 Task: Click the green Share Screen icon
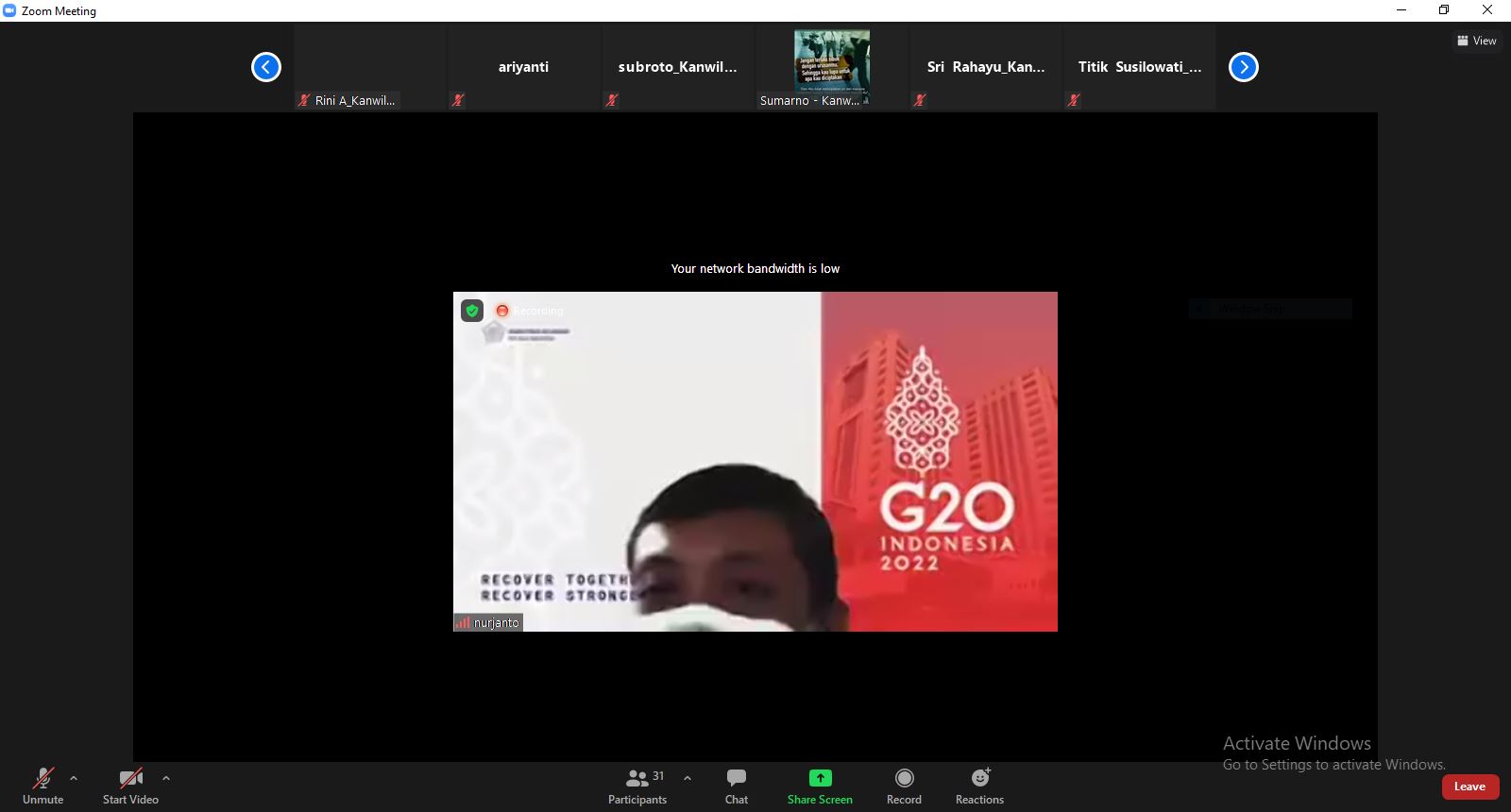click(x=820, y=778)
